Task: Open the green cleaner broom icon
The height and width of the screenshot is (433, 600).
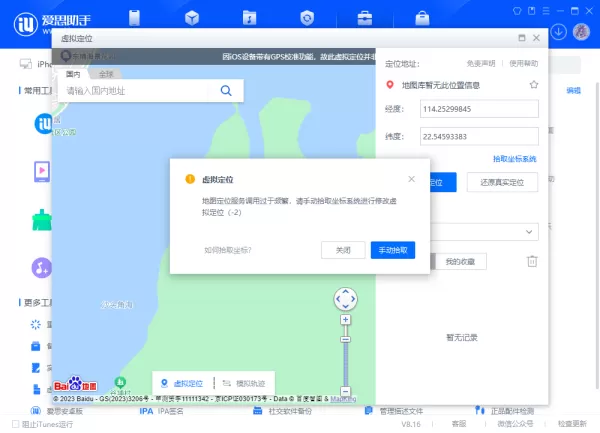Action: [42, 220]
